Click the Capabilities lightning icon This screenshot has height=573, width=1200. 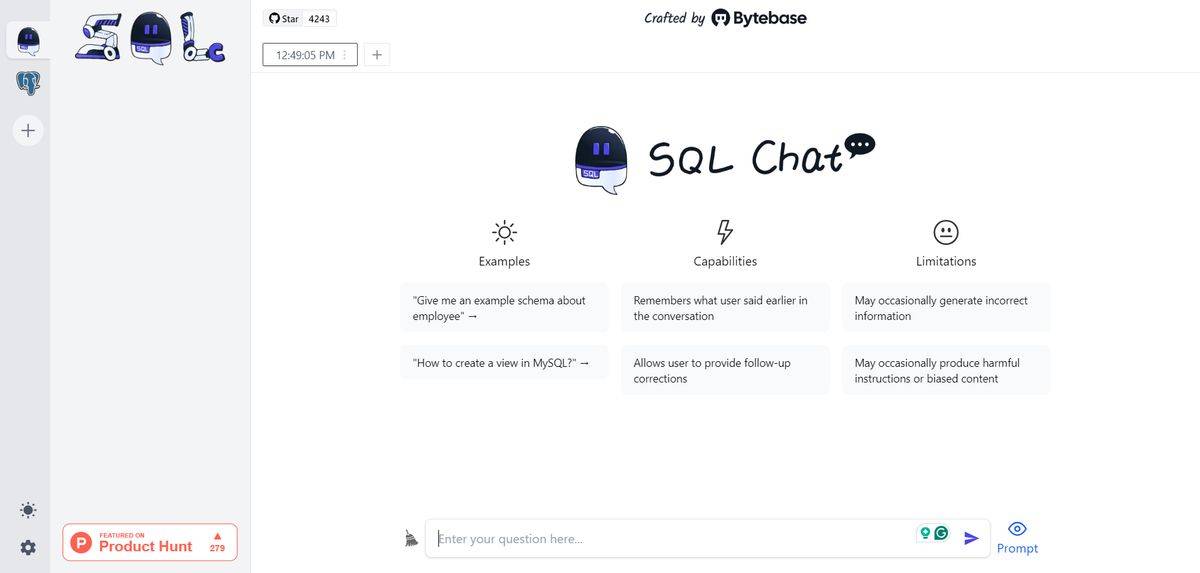(x=725, y=232)
